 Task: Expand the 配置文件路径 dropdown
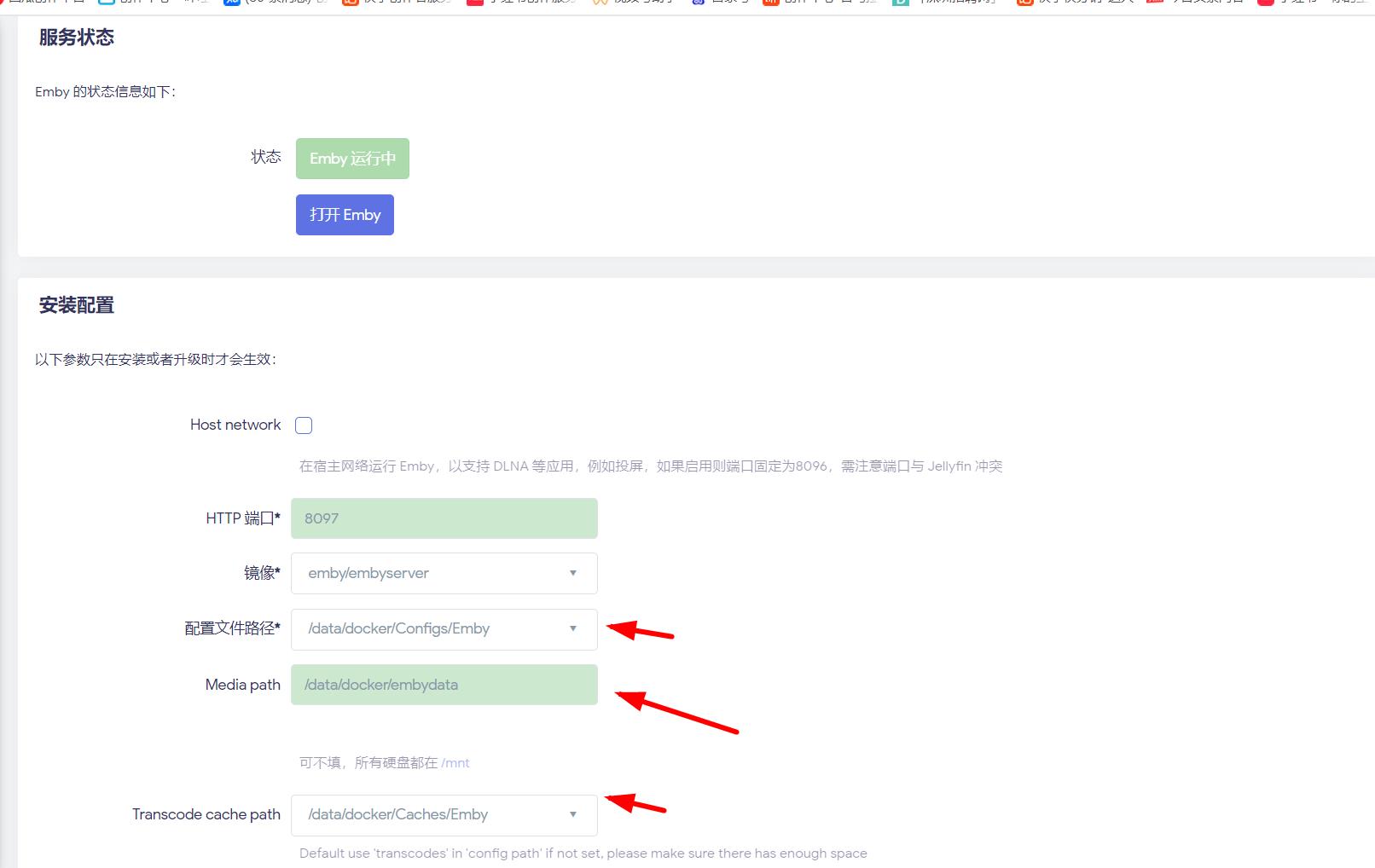[x=444, y=629]
